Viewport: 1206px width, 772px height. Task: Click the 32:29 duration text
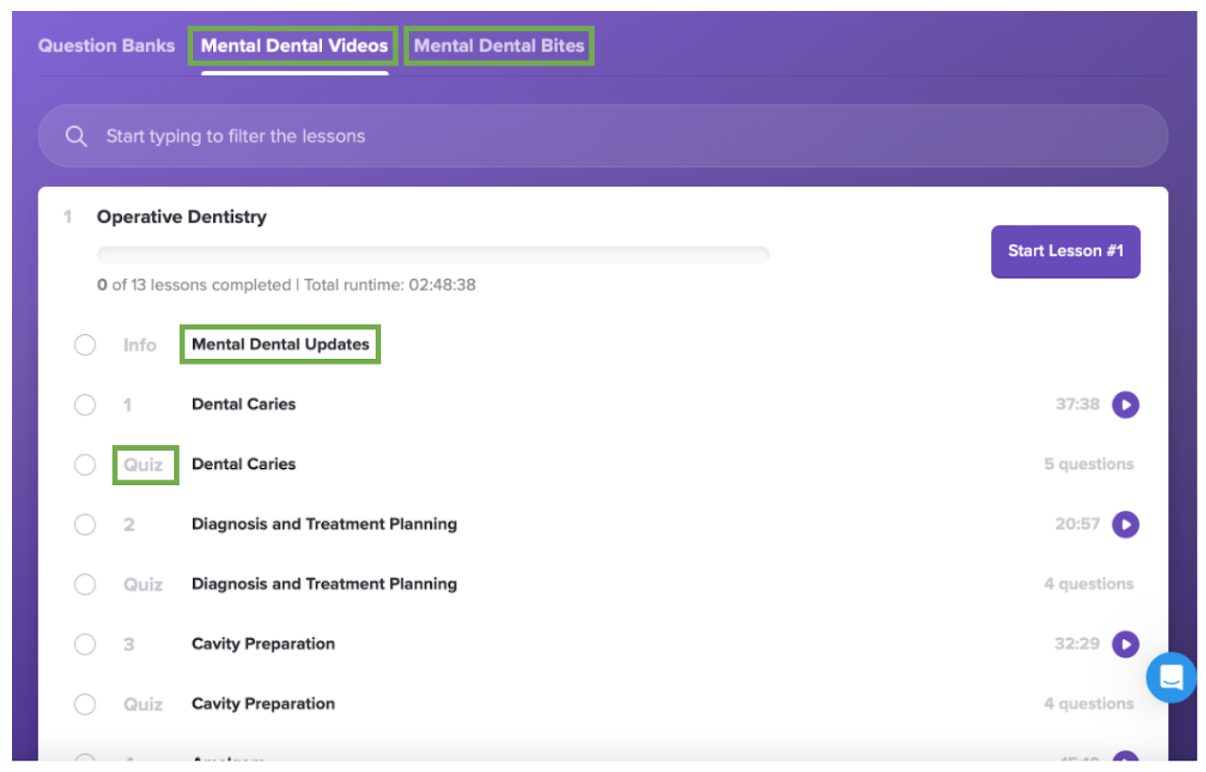(1078, 644)
